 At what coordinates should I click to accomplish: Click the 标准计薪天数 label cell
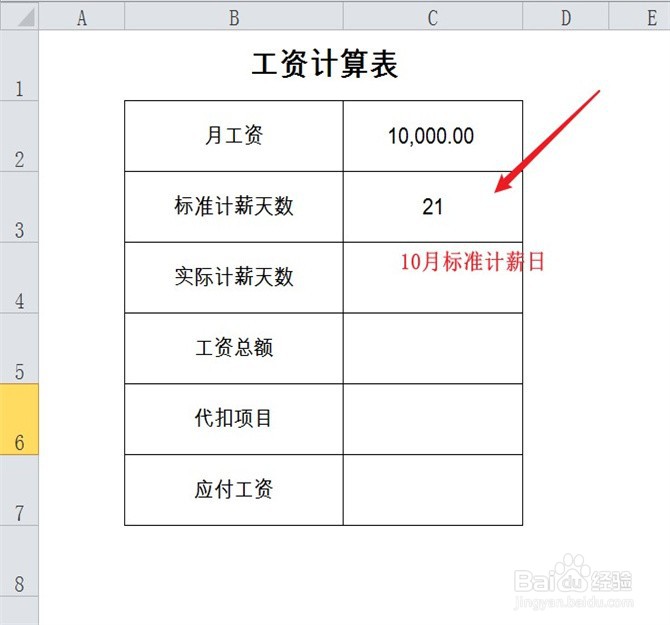click(x=234, y=207)
